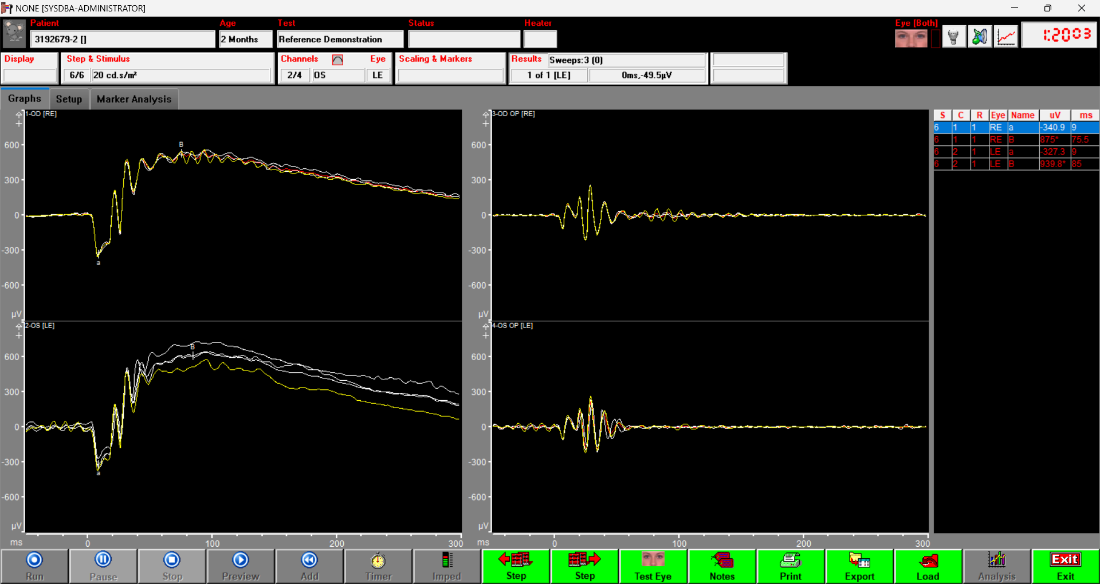
Task: Click the light bulb icon
Action: point(953,37)
